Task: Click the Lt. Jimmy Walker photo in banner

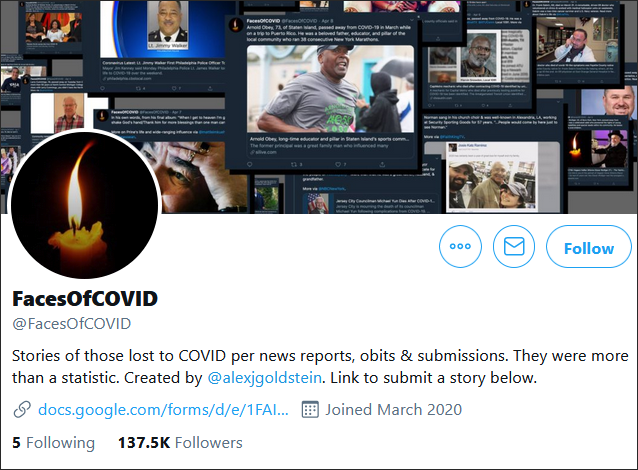Action: click(x=168, y=24)
